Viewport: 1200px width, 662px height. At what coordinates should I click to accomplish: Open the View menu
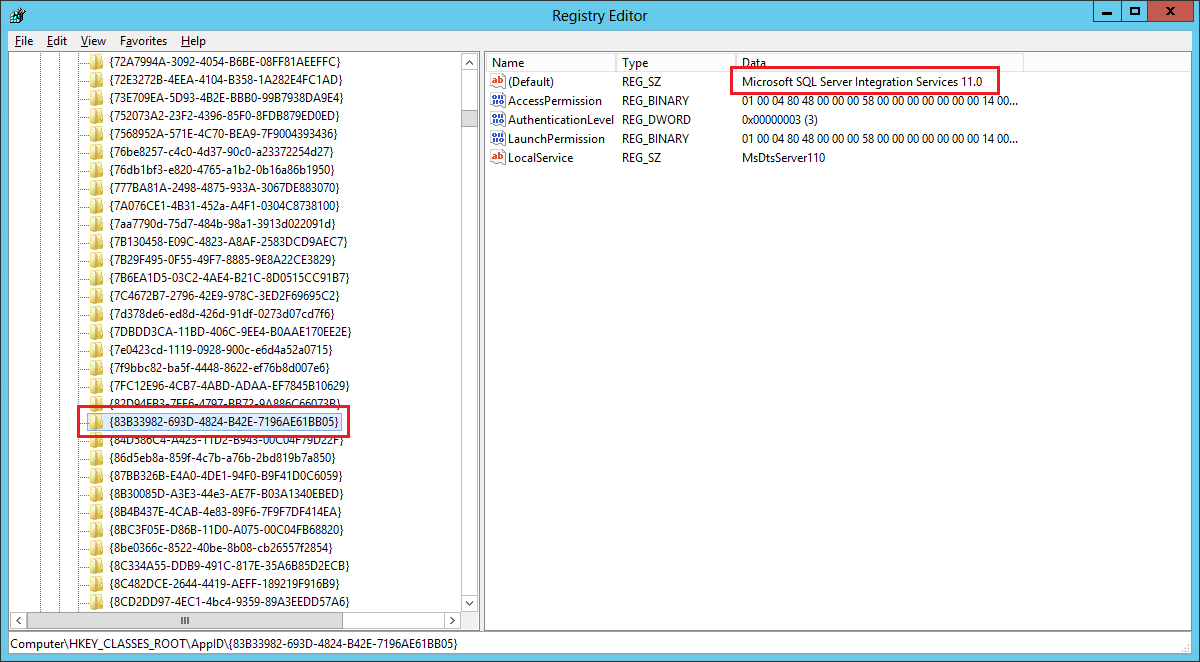coord(92,41)
